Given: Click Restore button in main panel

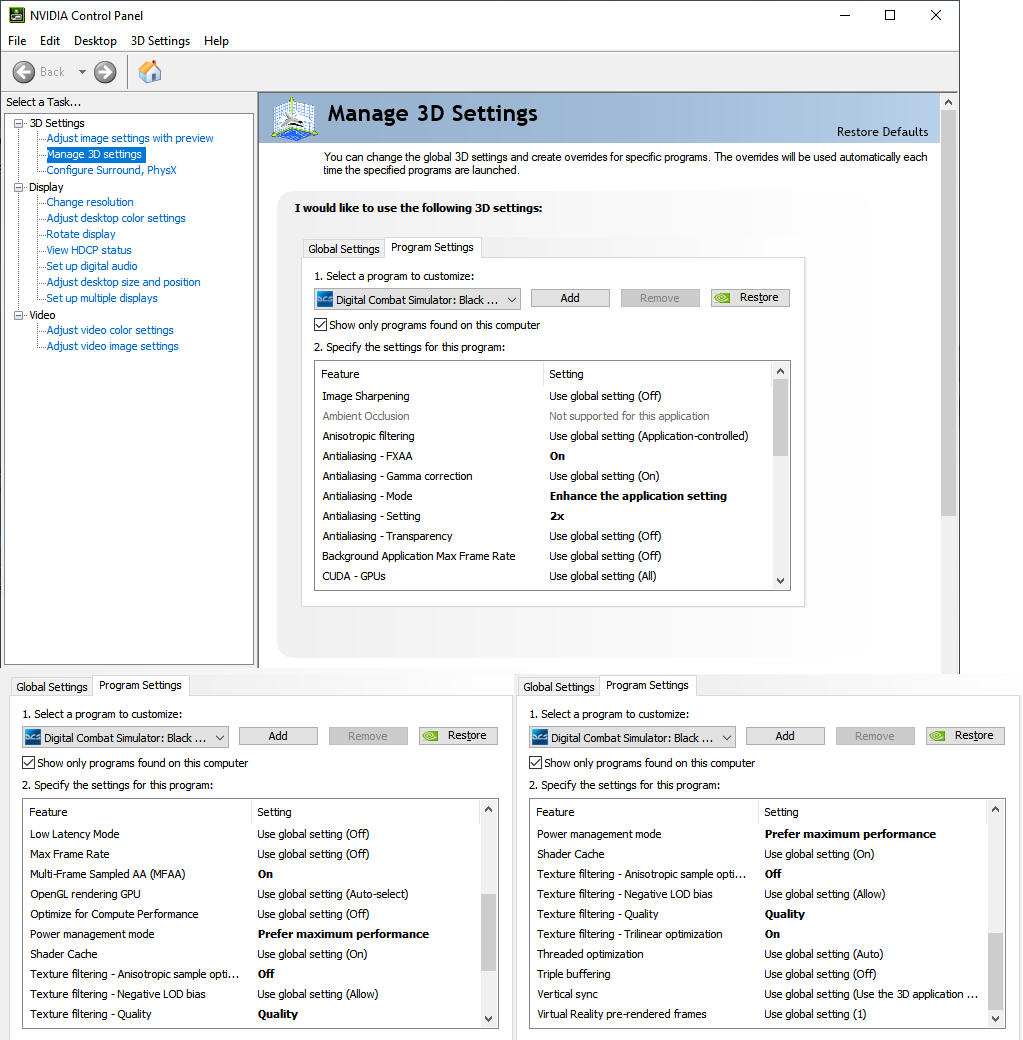Looking at the screenshot, I should [750, 298].
